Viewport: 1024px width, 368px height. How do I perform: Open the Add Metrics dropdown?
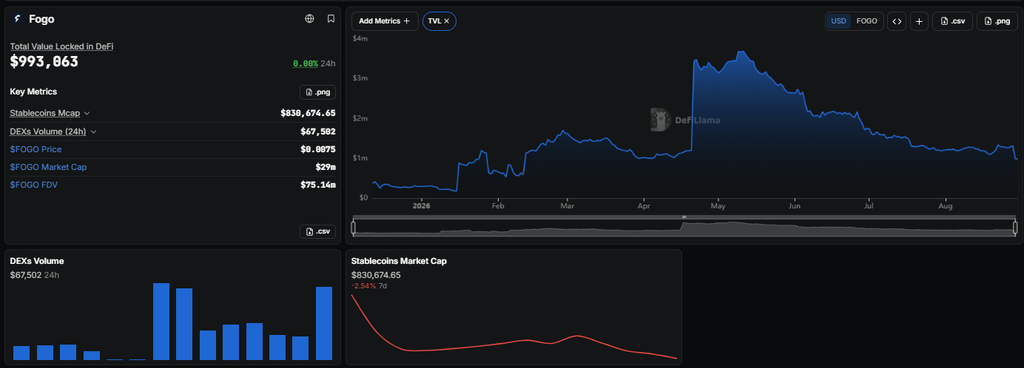point(385,22)
